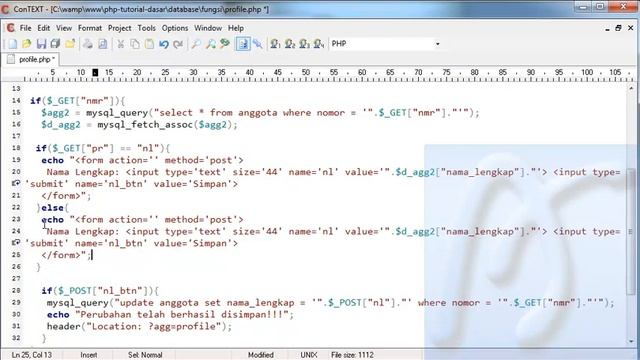640x360 pixels.
Task: Click 'Perubahan telah berhasil disimpan' echo line
Action: click(x=170, y=314)
